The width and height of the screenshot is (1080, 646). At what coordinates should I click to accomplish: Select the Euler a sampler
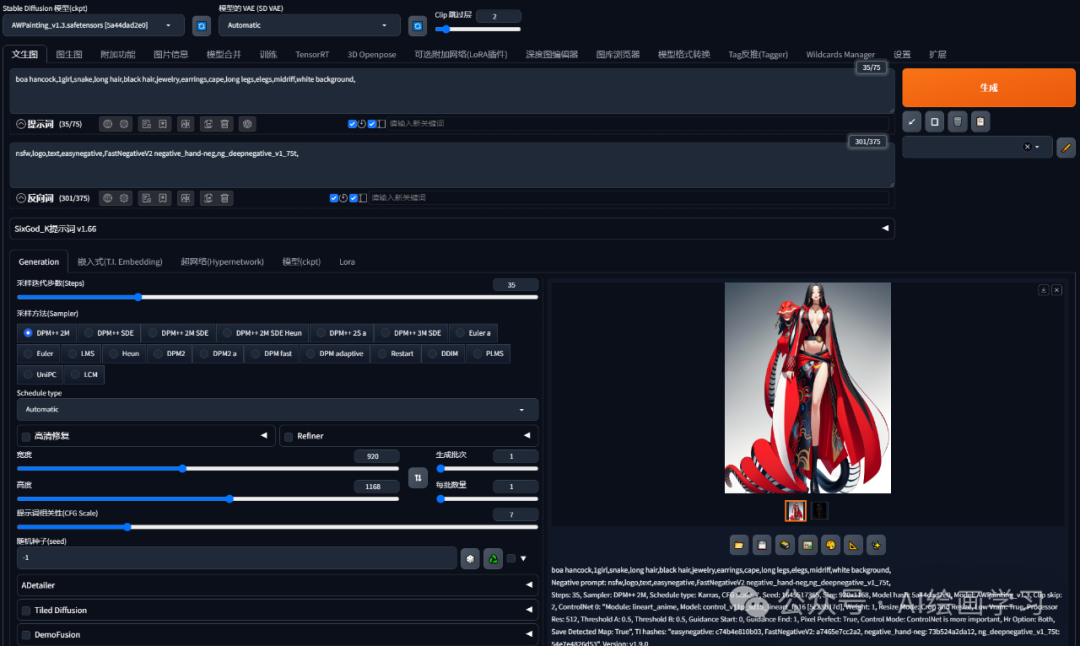click(473, 332)
